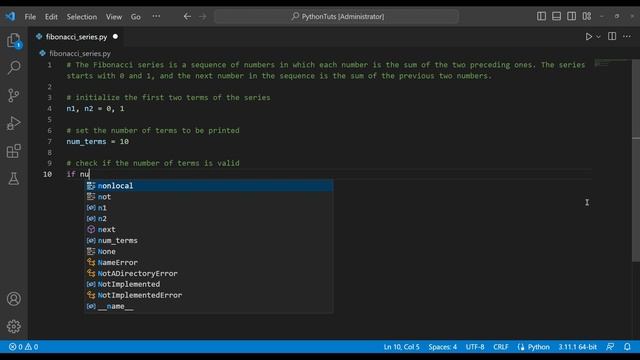Select None from the autocomplete list

(x=209, y=251)
